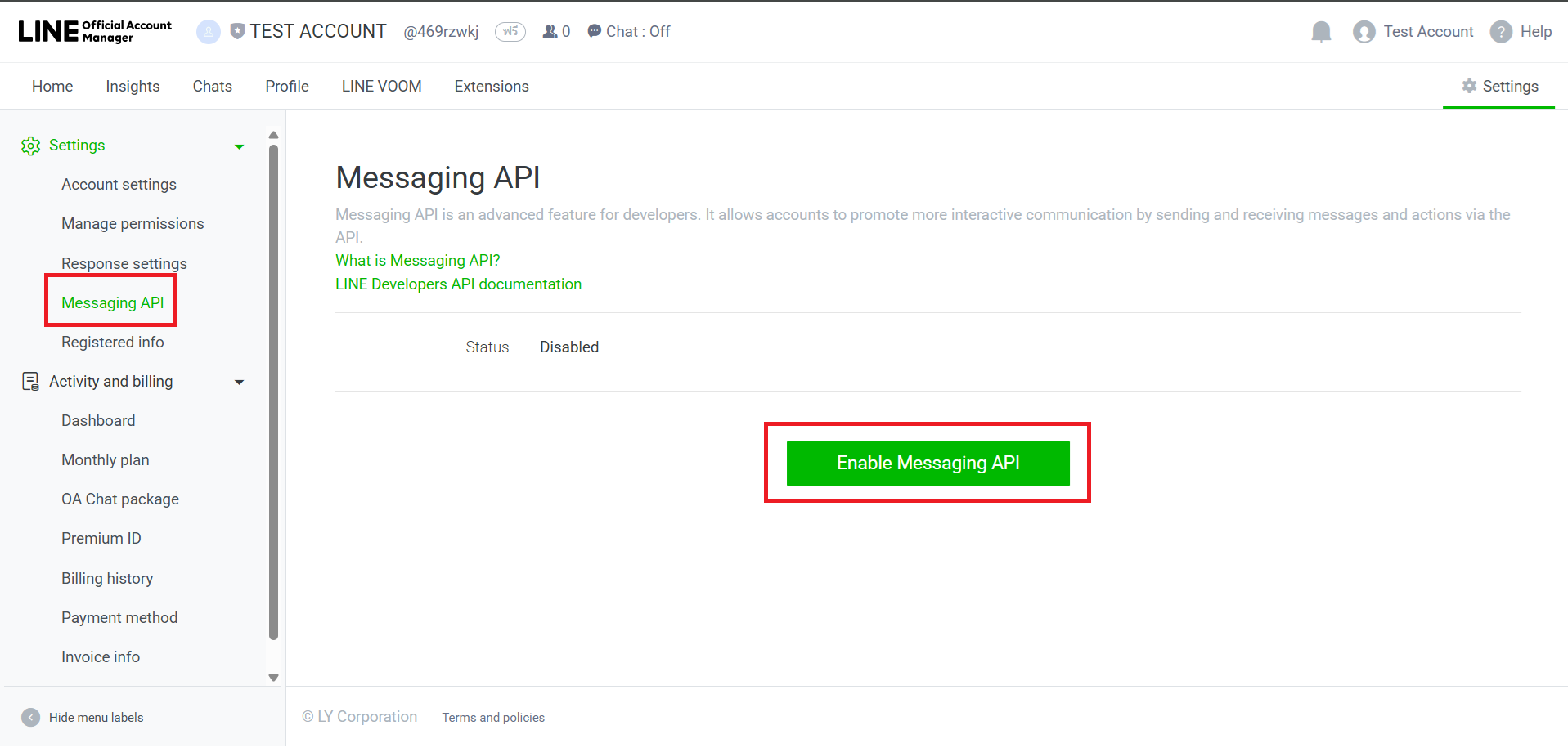The height and width of the screenshot is (748, 1568).
Task: Click the Hide menu labels arrow icon
Action: (30, 717)
